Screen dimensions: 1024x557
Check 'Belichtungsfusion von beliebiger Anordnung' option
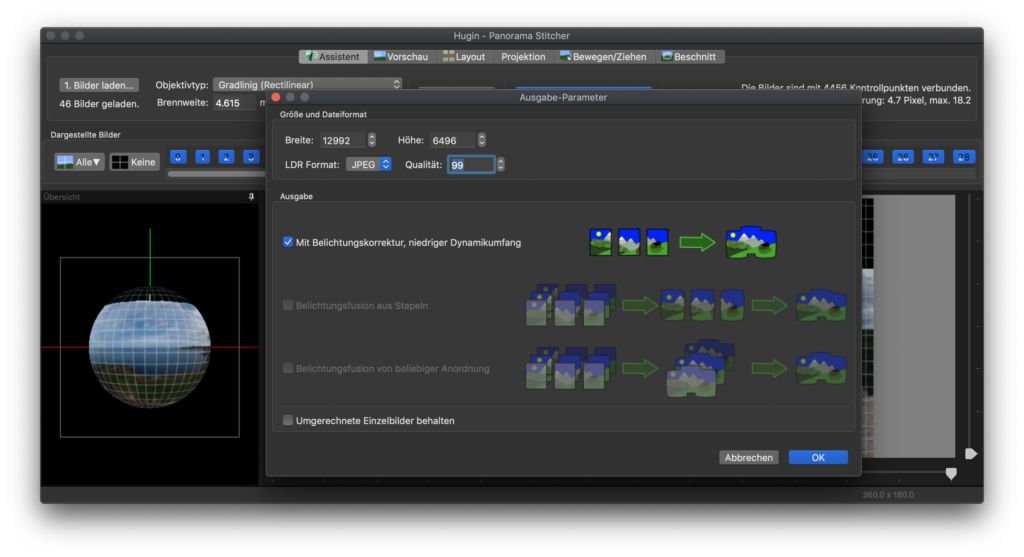click(x=288, y=368)
